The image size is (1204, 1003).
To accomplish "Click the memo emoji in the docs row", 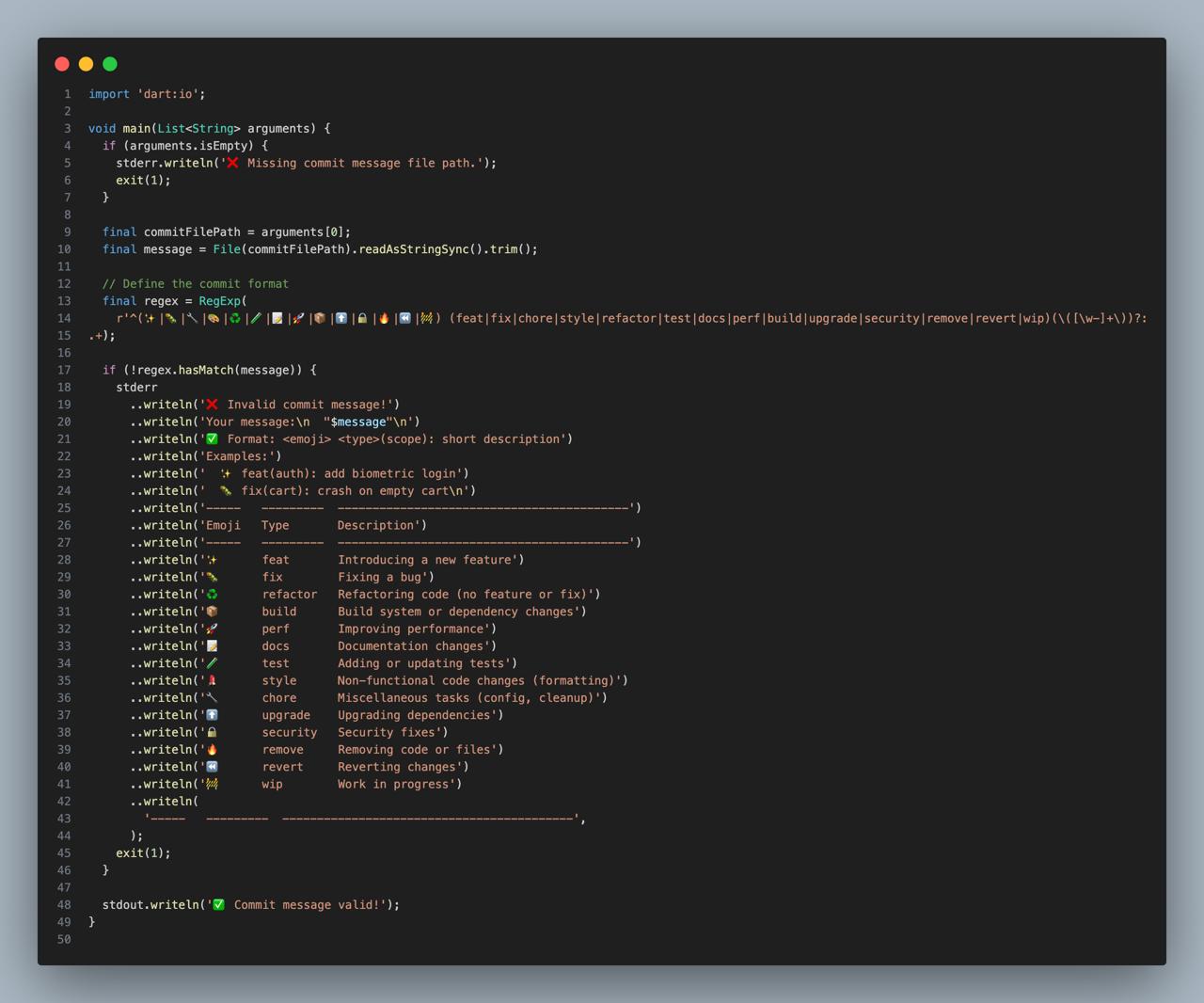I will pyautogui.click(x=213, y=646).
